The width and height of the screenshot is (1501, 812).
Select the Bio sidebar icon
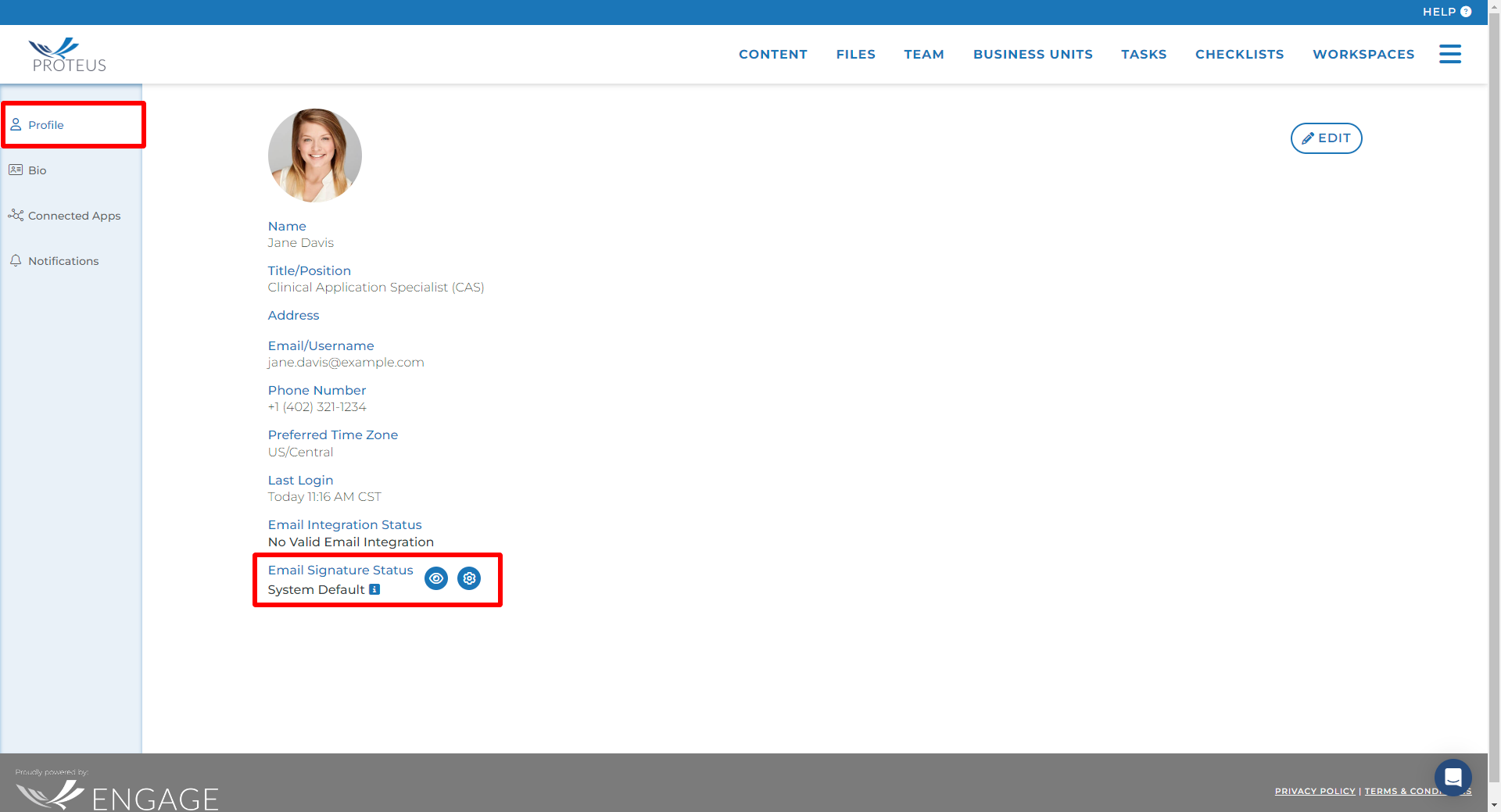(x=16, y=170)
